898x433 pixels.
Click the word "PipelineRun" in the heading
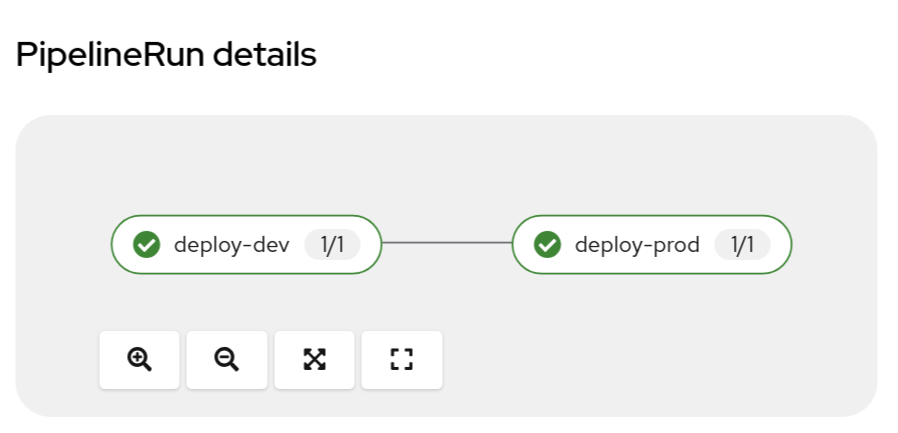(x=93, y=56)
